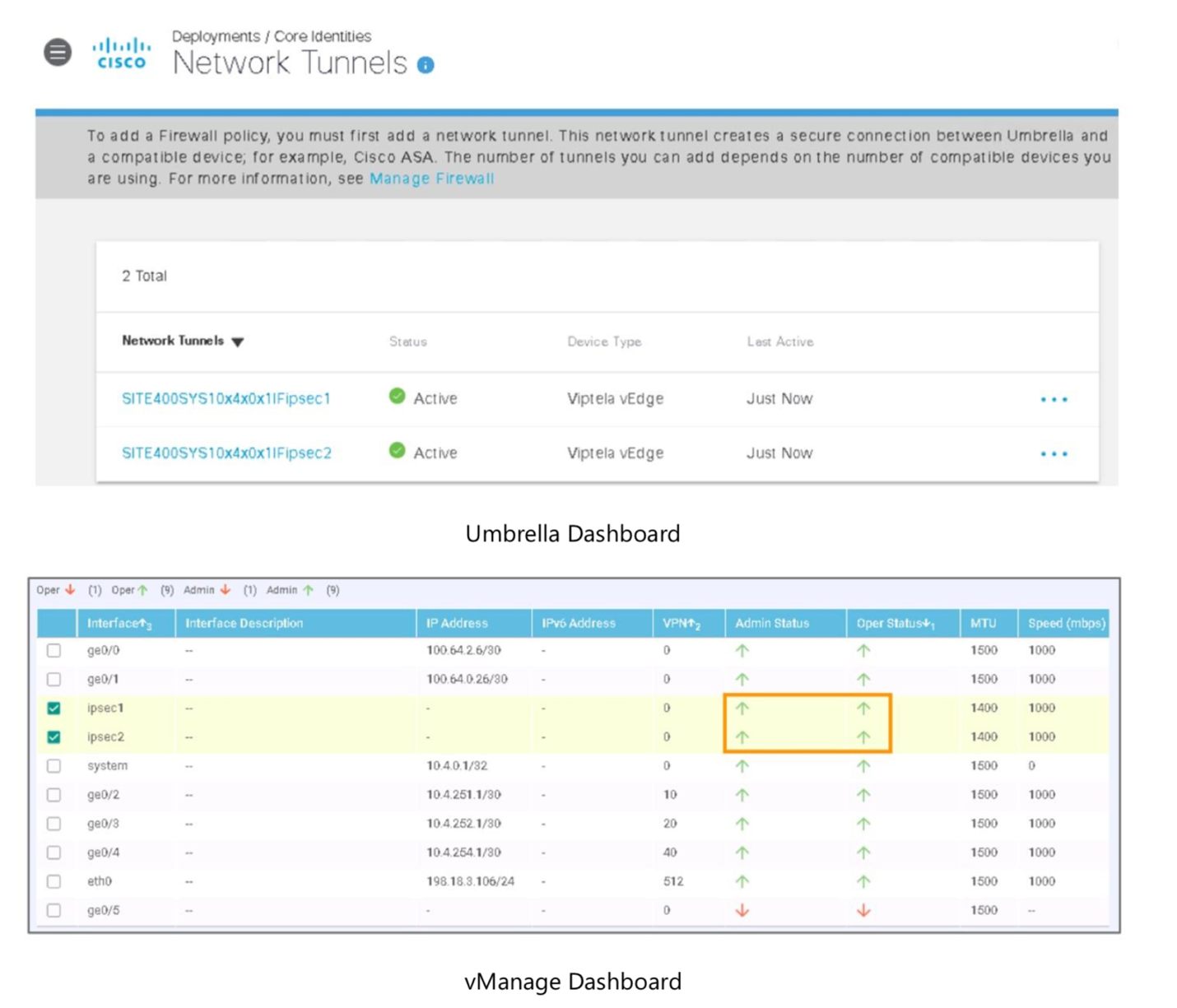Click the Status column header

pos(407,341)
